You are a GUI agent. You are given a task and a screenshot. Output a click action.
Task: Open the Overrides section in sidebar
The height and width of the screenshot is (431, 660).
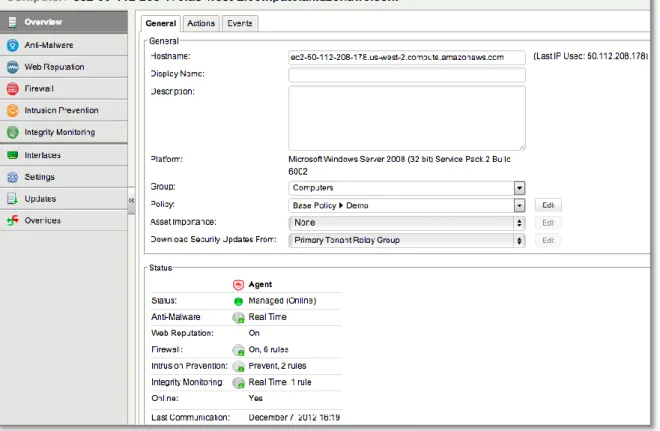coord(64,220)
